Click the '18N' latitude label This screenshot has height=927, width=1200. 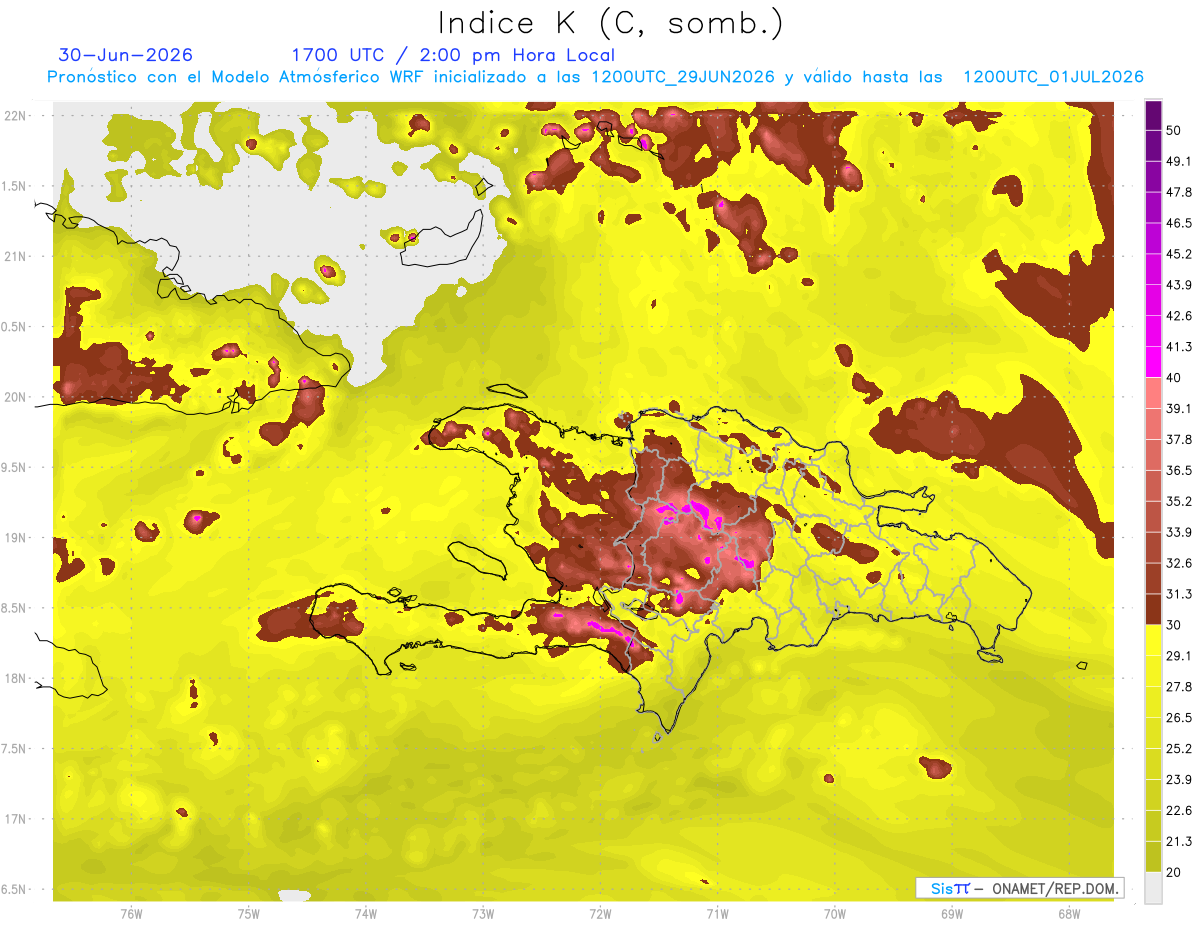(x=17, y=679)
